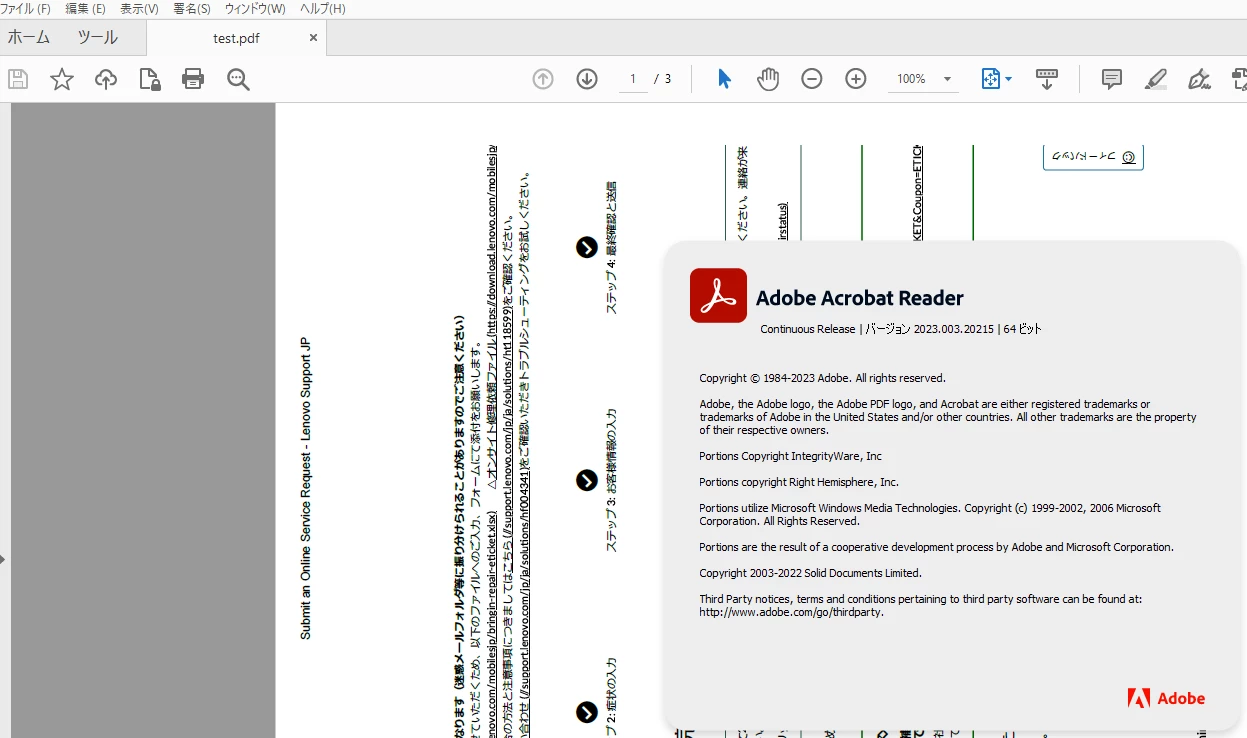The width and height of the screenshot is (1247, 738).
Task: Select the arrow selection tool
Action: pos(724,79)
